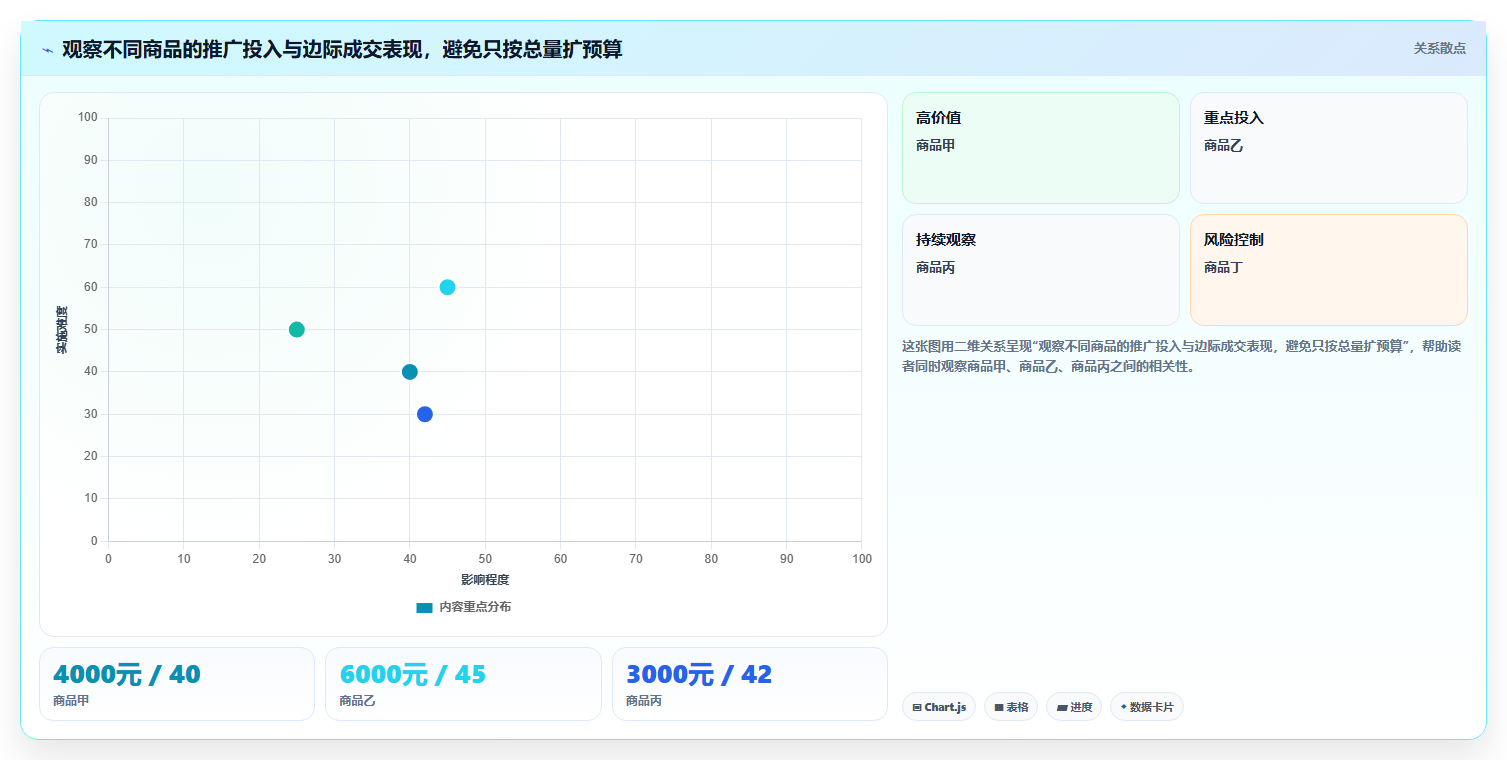Click the 4000元 / 40 stat card
Viewport: 1507px width, 760px height.
[x=177, y=684]
